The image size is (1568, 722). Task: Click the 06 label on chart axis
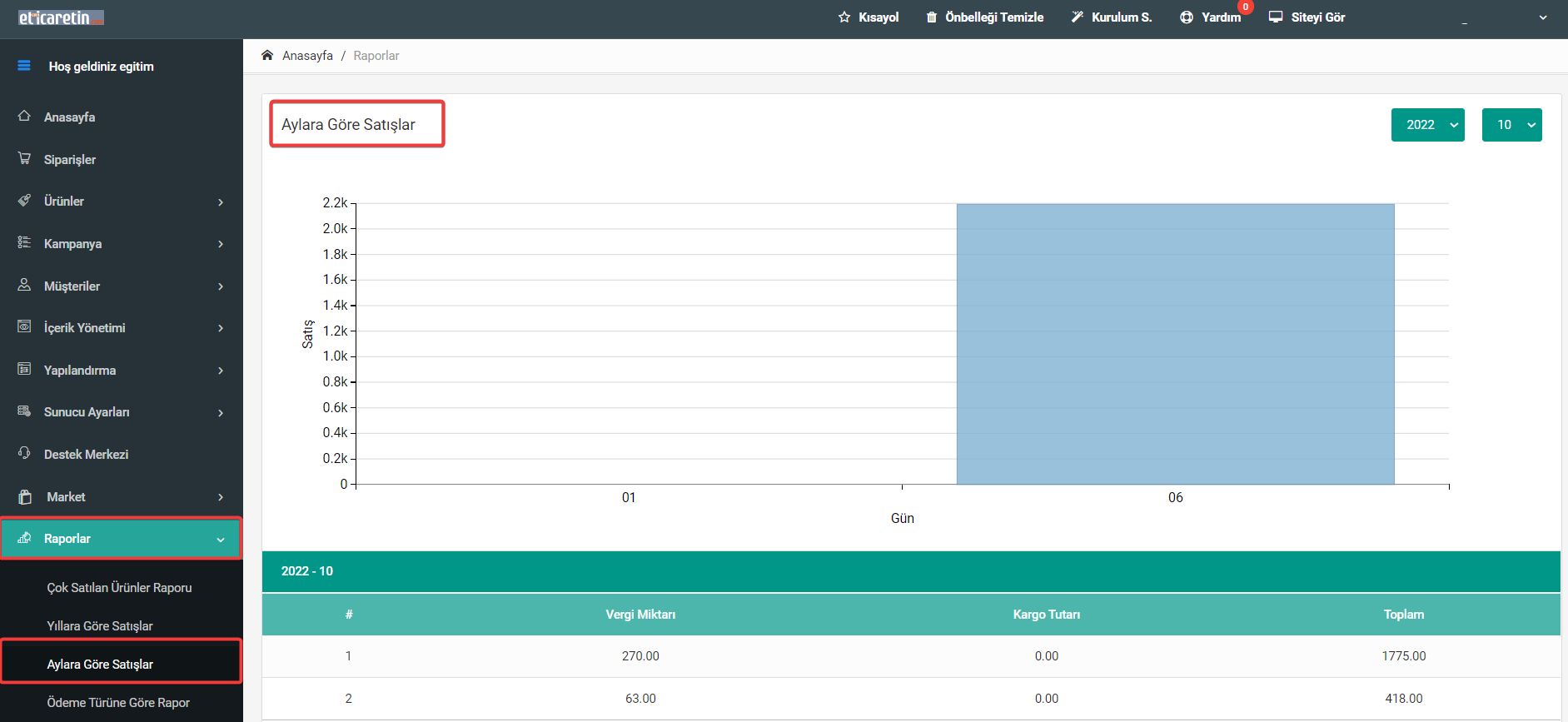coord(1175,497)
